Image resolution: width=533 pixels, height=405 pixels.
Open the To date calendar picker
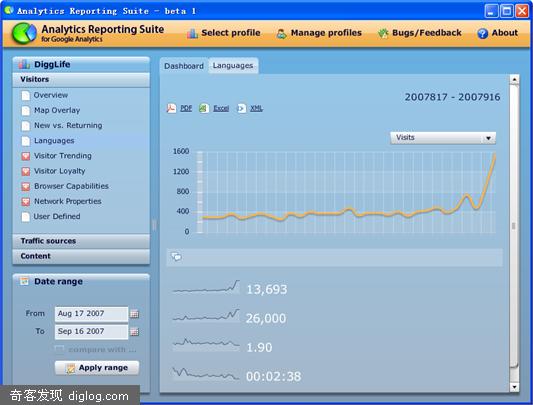point(135,332)
